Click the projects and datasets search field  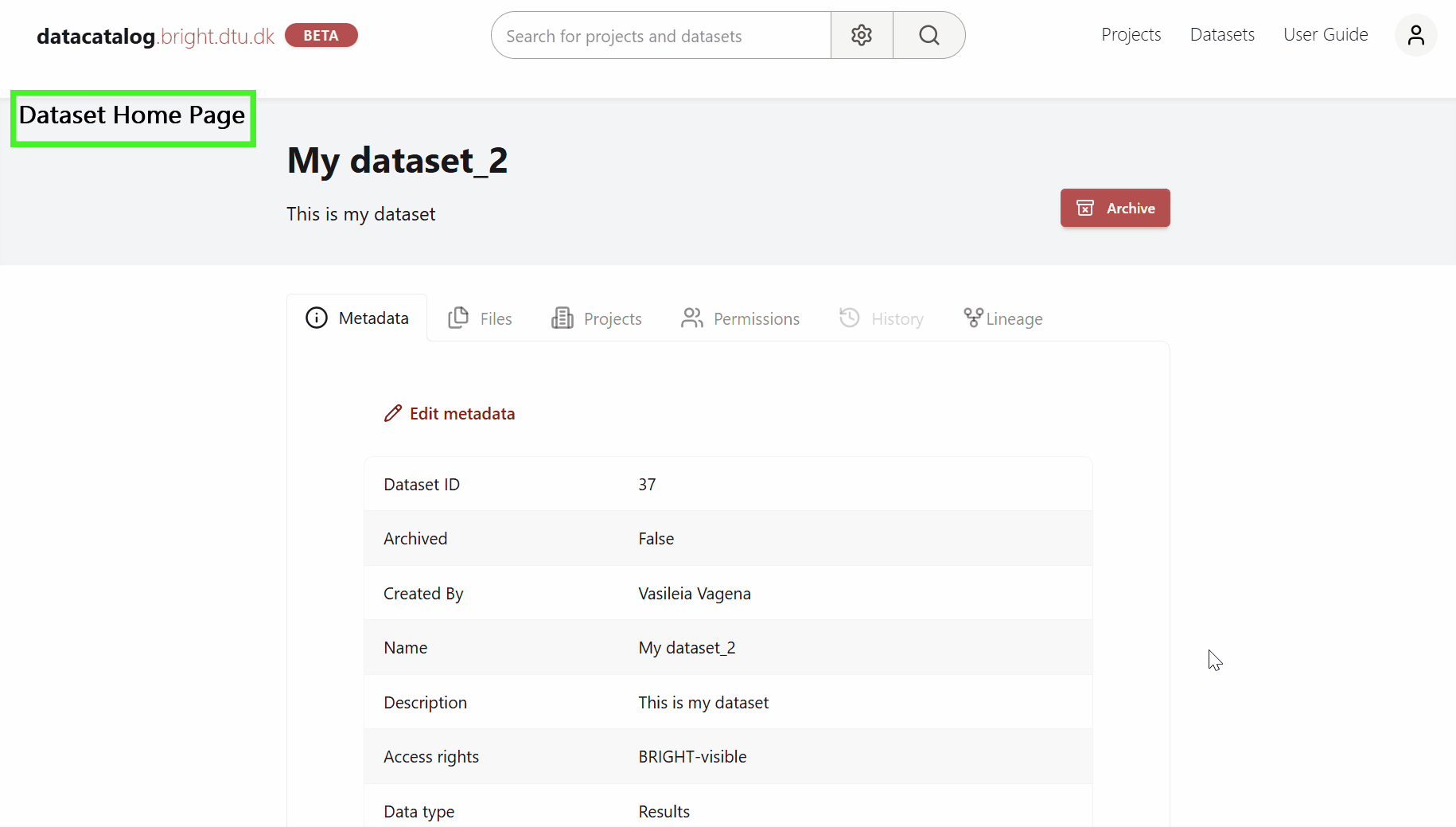(660, 35)
